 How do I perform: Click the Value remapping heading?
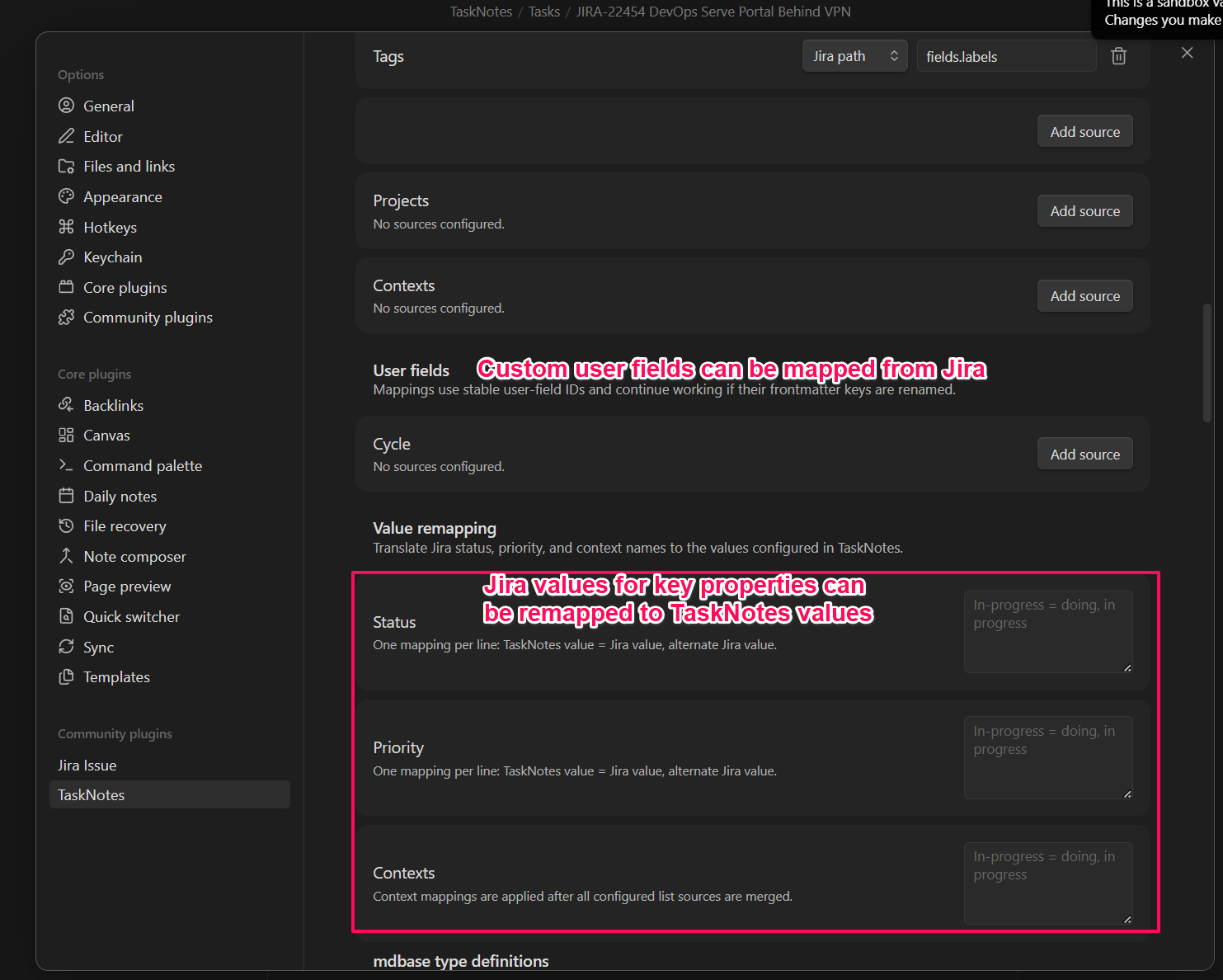tap(435, 528)
